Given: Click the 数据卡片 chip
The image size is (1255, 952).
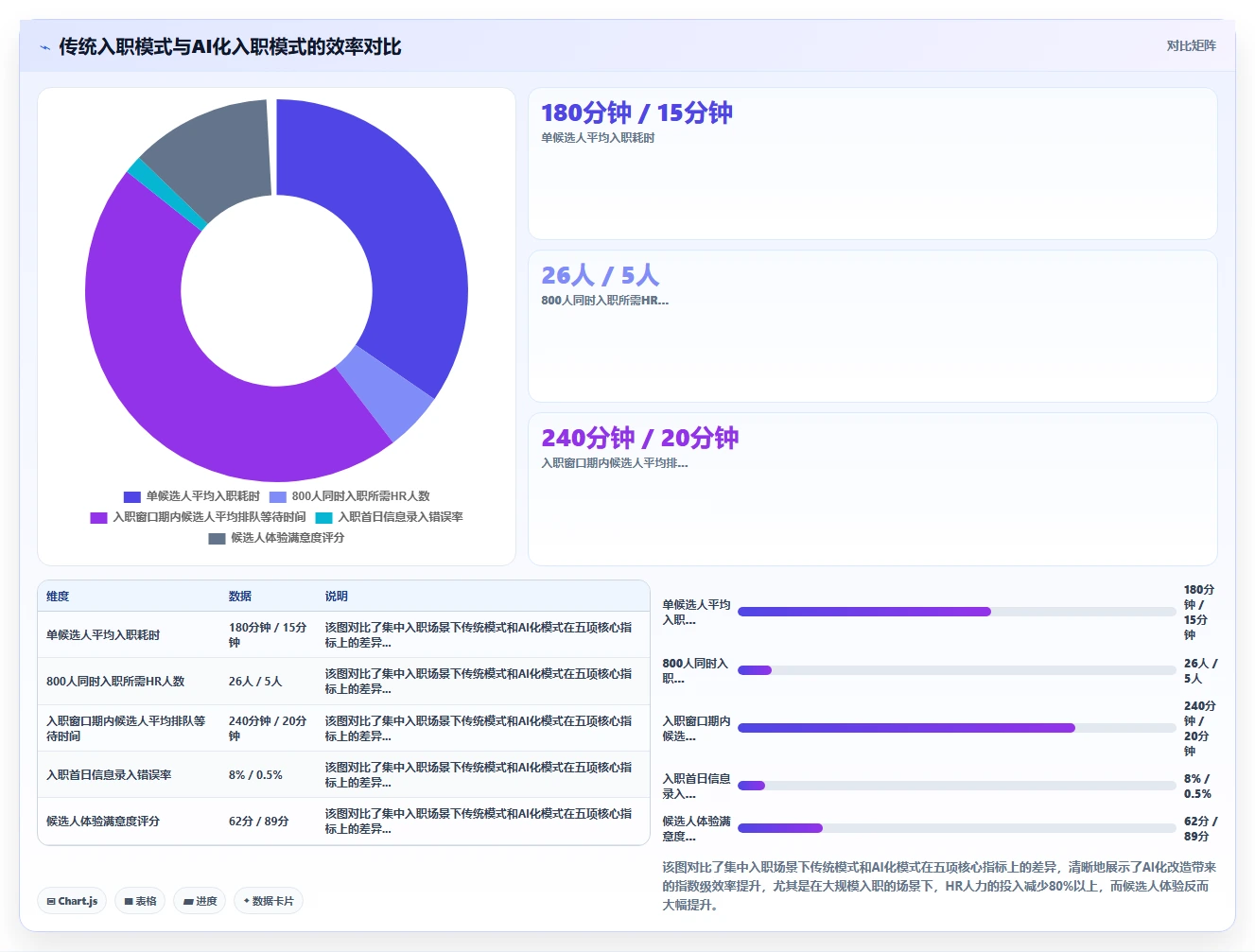Looking at the screenshot, I should [x=269, y=901].
